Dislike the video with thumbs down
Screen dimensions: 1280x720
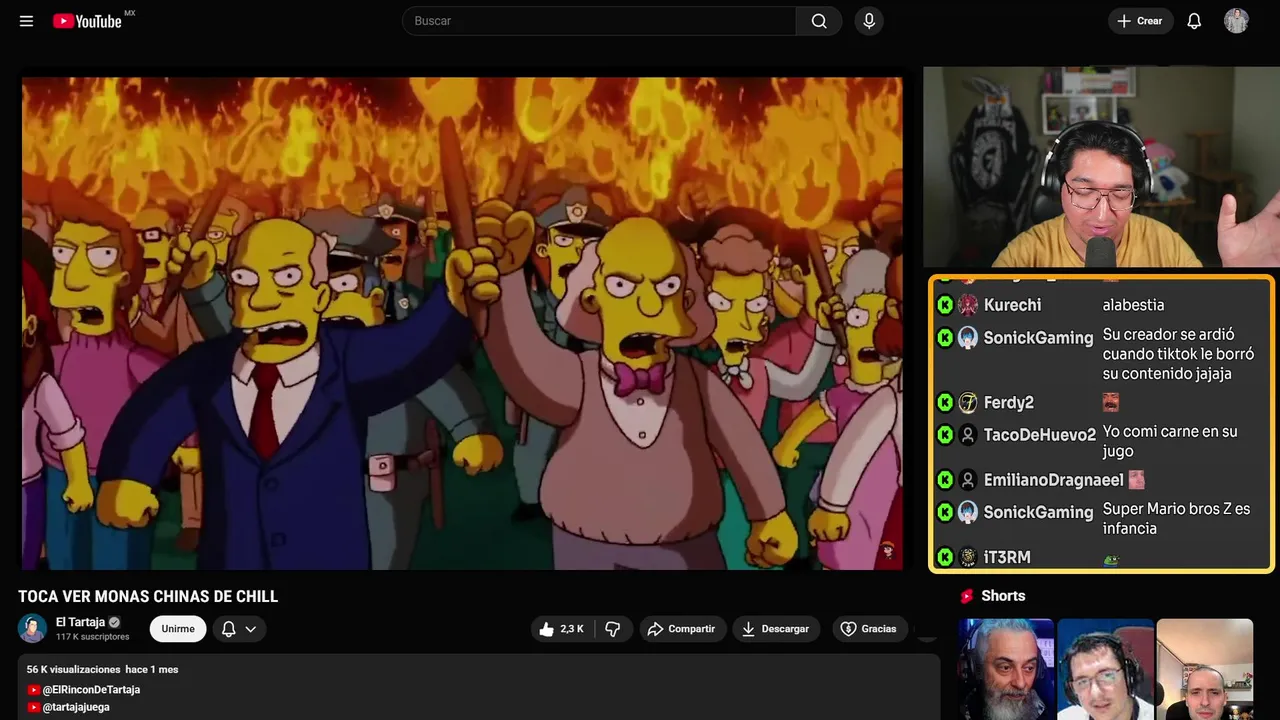click(613, 629)
